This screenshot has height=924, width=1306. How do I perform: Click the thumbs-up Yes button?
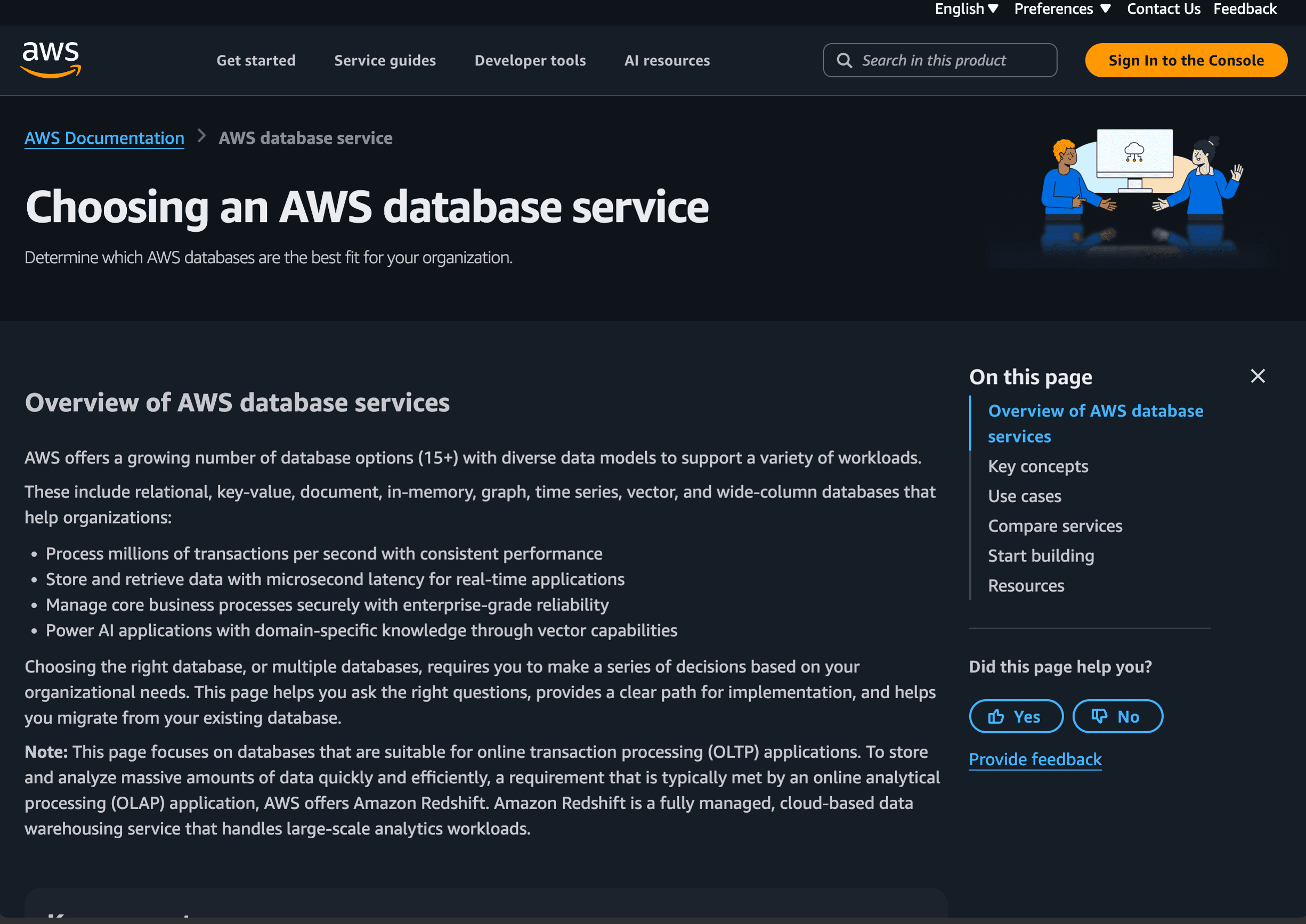tap(1016, 716)
